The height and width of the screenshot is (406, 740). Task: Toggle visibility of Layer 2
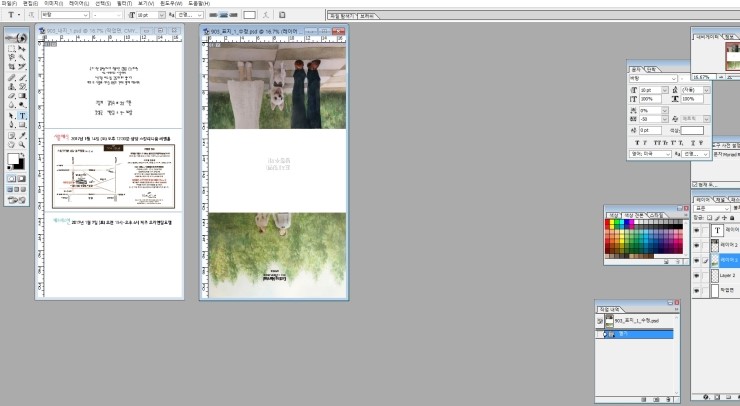pos(697,275)
